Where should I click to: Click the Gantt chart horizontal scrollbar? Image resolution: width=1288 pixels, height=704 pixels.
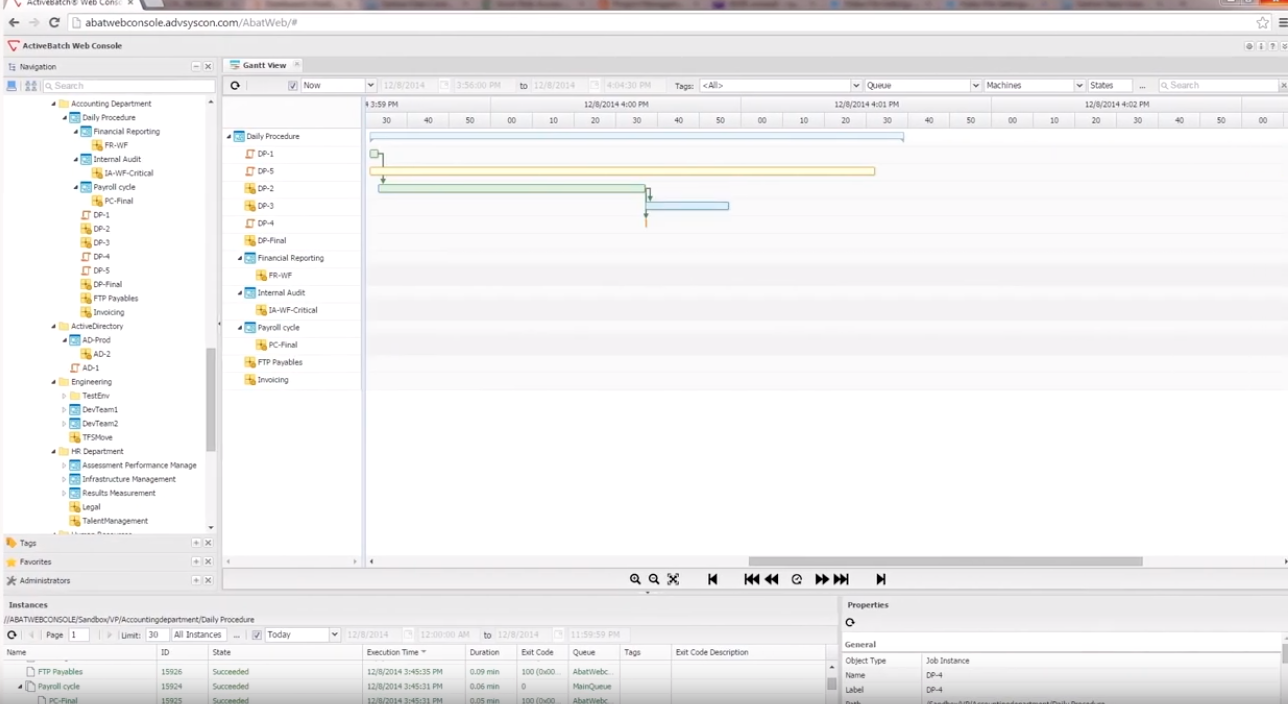pos(945,562)
